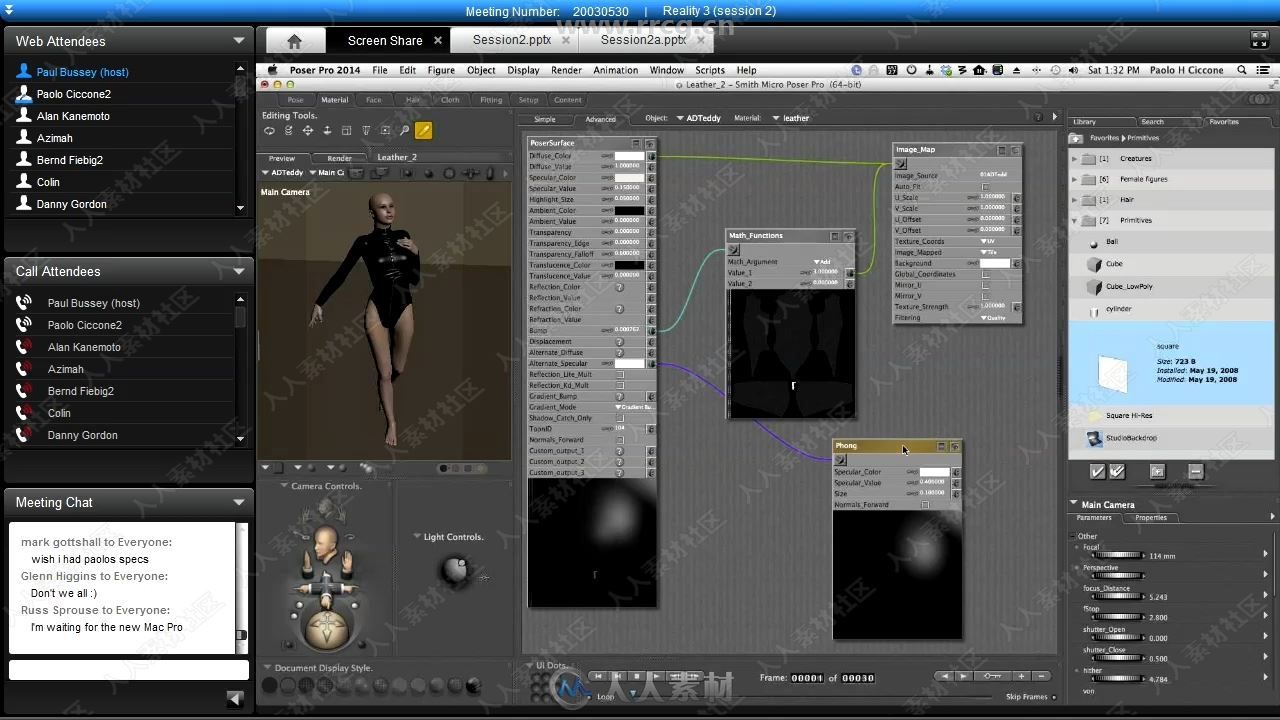Toggle Auto_Fit checkbox in Image_Map node
Viewport: 1280px width, 720px height.
985,187
